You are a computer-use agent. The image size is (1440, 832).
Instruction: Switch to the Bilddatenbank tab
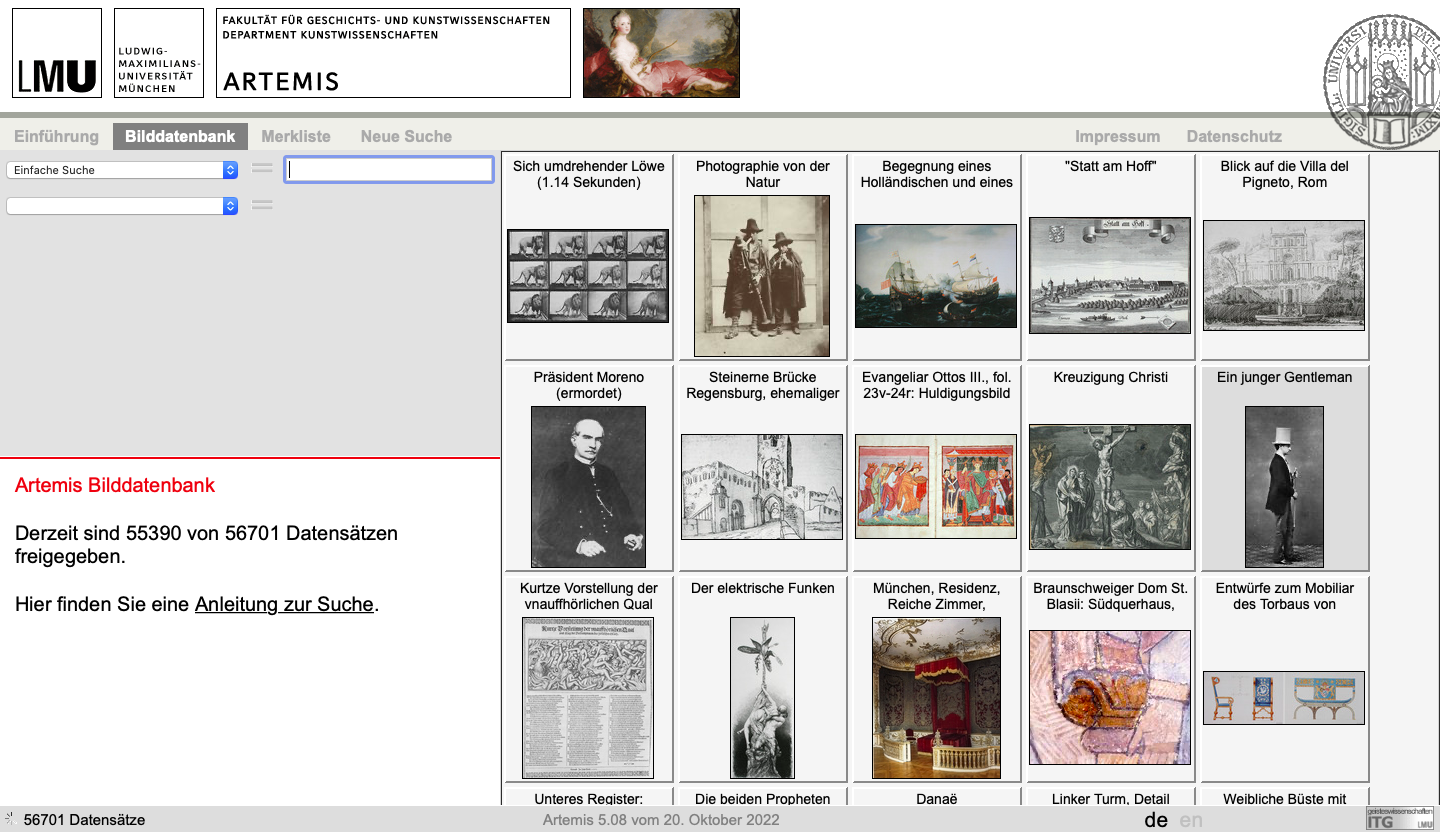coord(180,136)
